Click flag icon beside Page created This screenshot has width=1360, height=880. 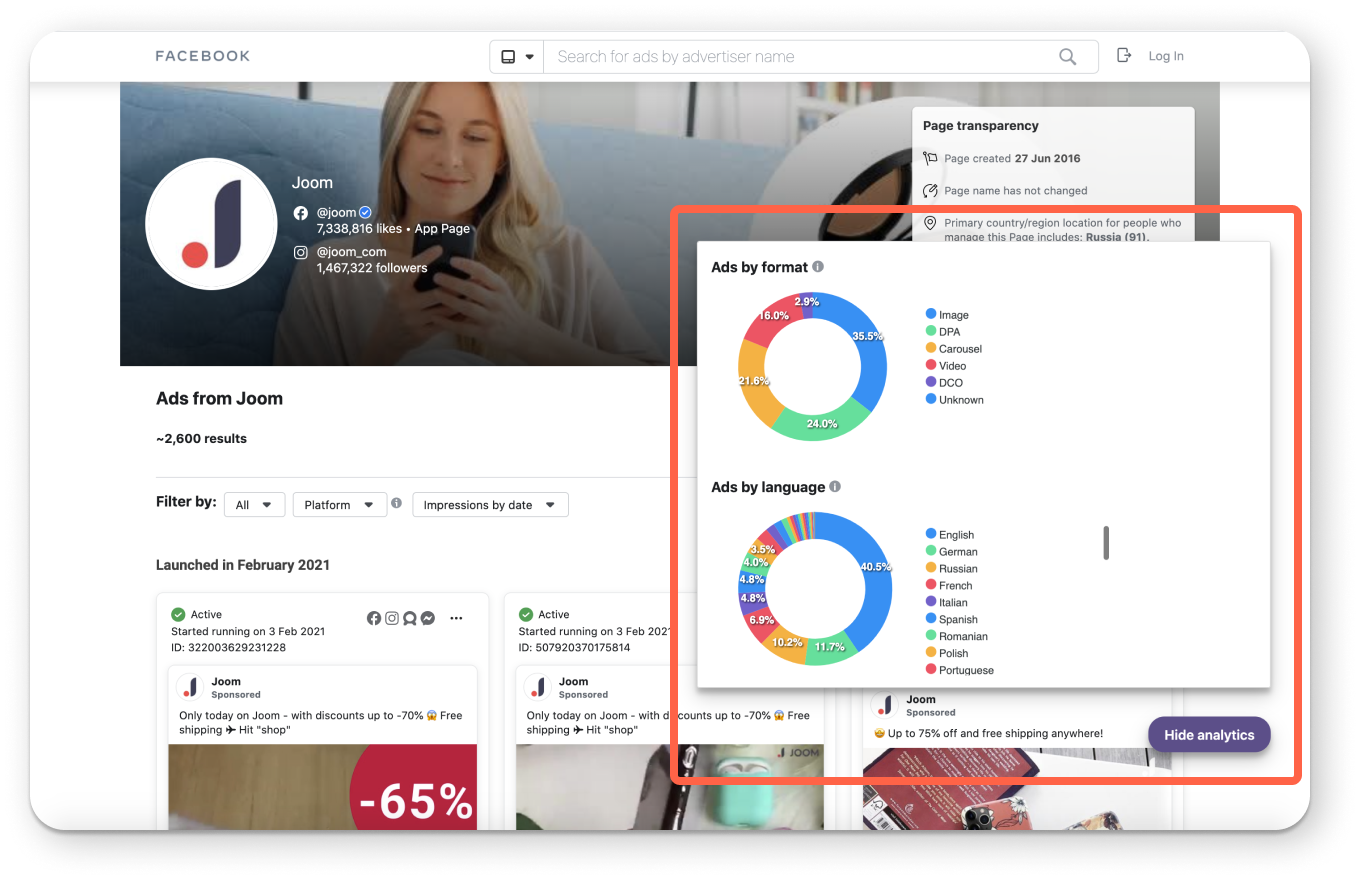click(930, 158)
